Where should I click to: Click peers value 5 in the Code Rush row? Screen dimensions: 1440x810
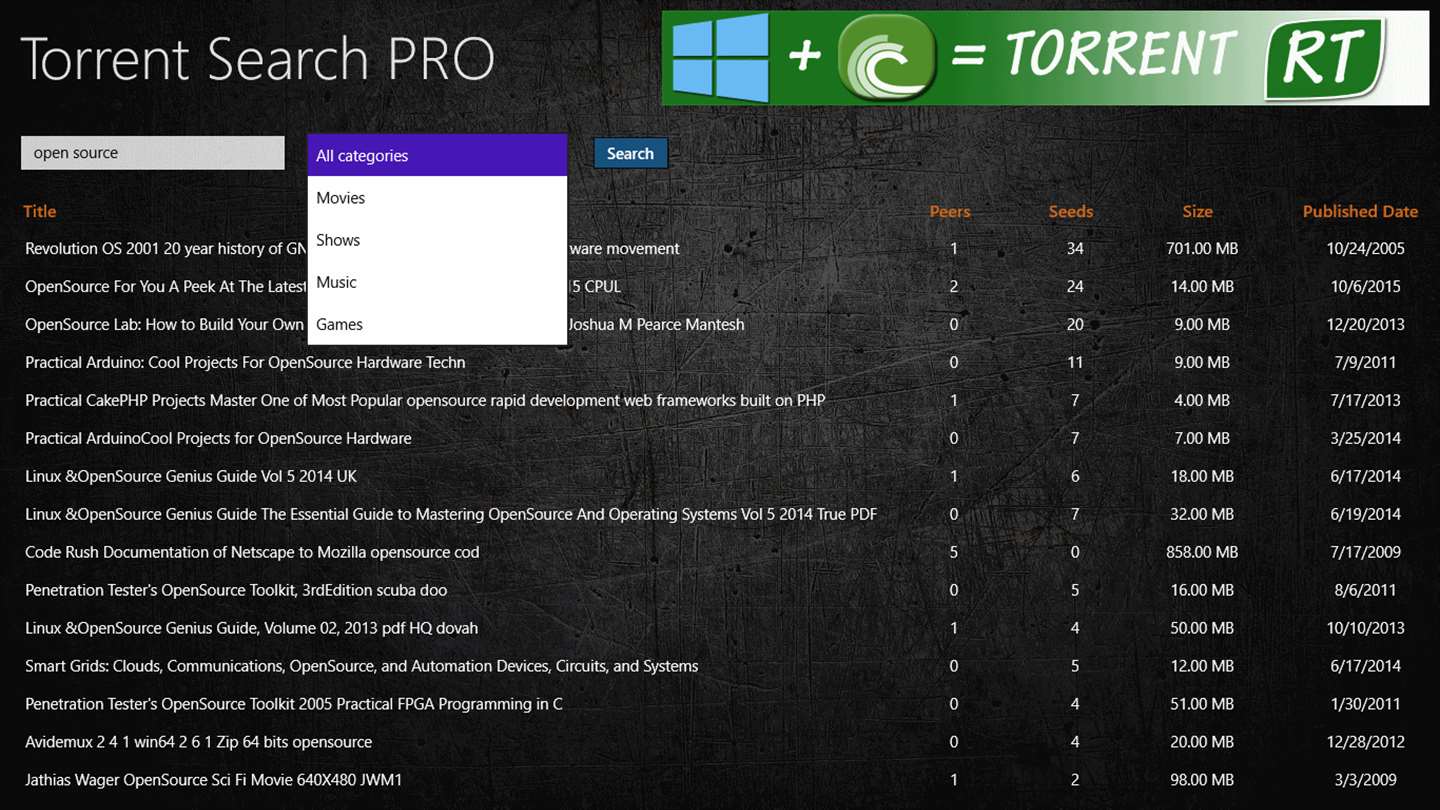pyautogui.click(x=954, y=552)
